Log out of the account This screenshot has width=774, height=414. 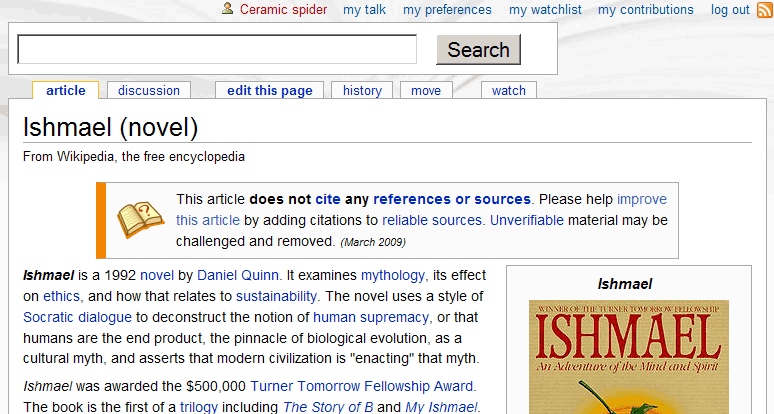730,10
